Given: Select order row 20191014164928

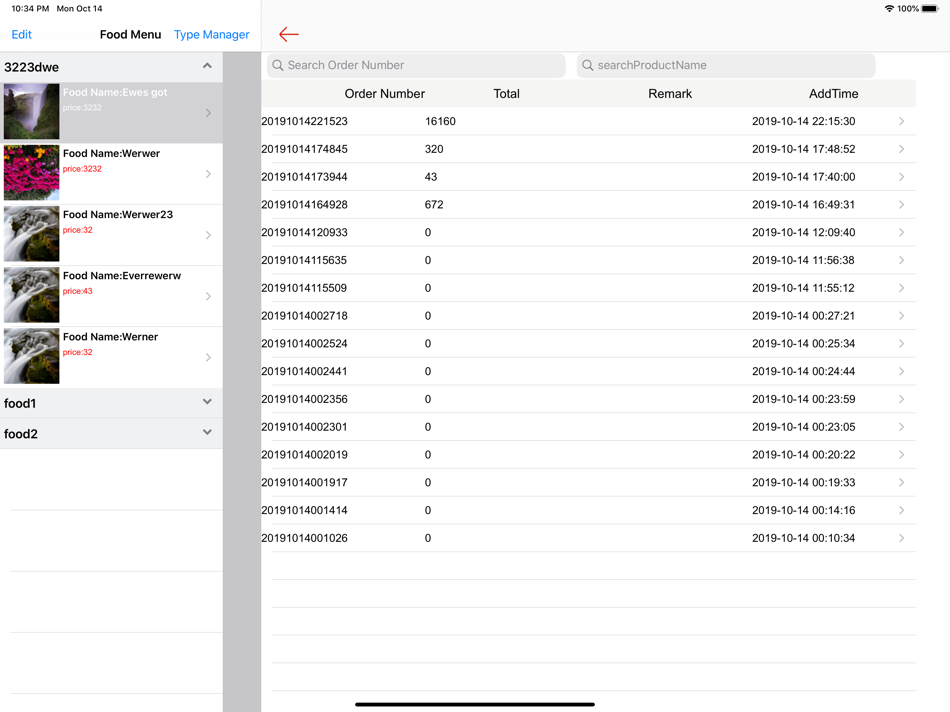Looking at the screenshot, I should click(588, 205).
